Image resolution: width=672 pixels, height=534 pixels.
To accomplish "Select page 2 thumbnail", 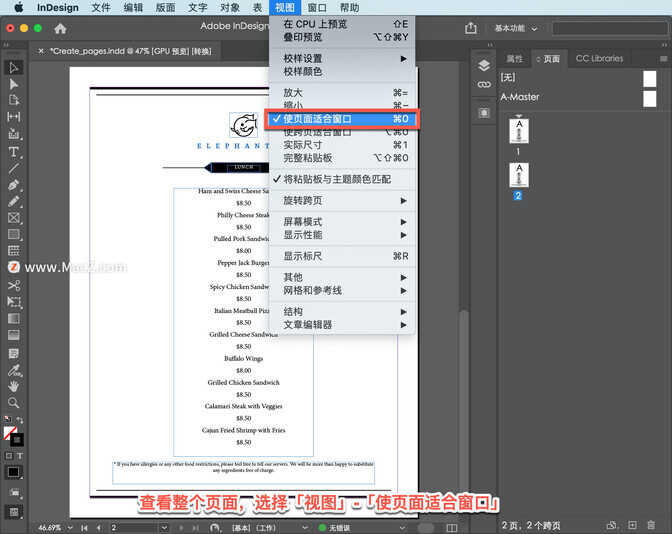I will point(519,175).
